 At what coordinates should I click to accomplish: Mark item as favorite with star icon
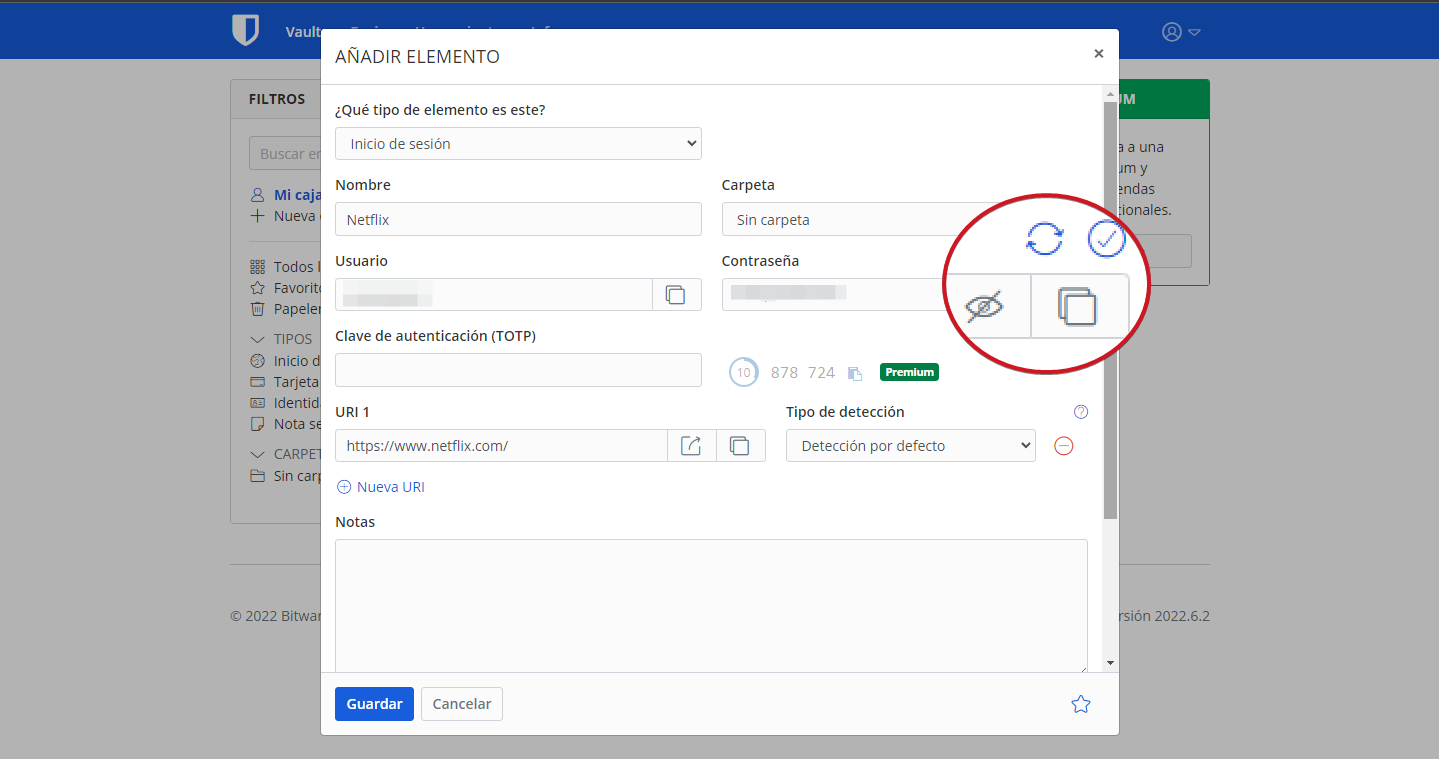click(1080, 704)
